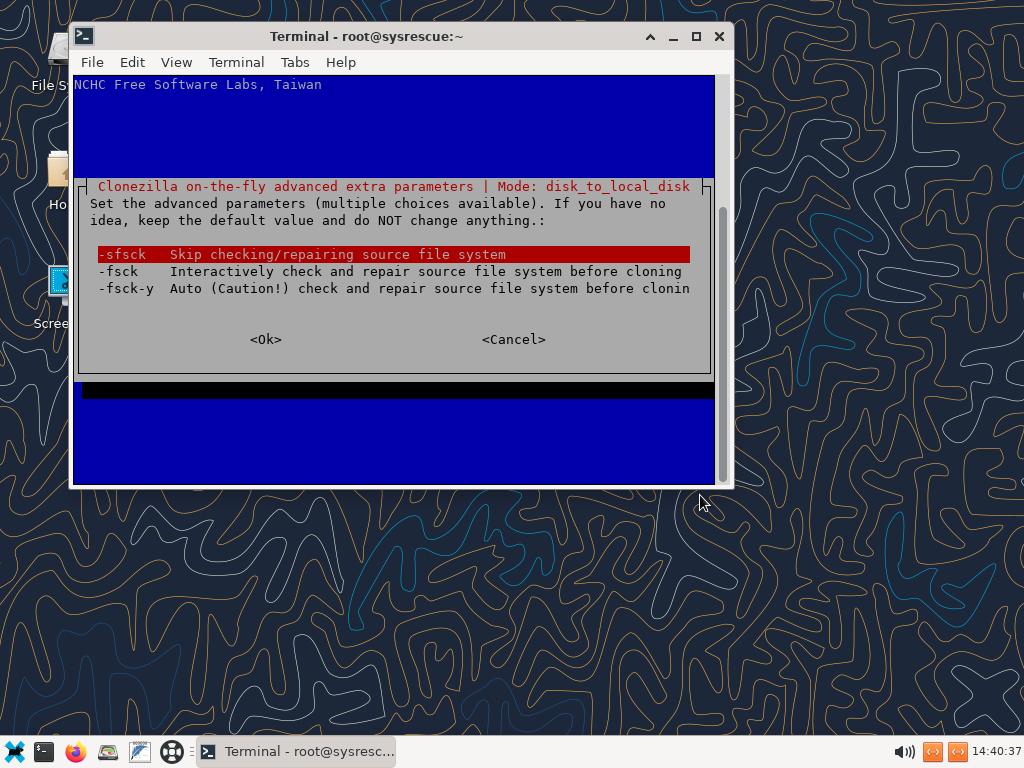Open the File menu
Screen dimensions: 1024x768
click(x=92, y=62)
